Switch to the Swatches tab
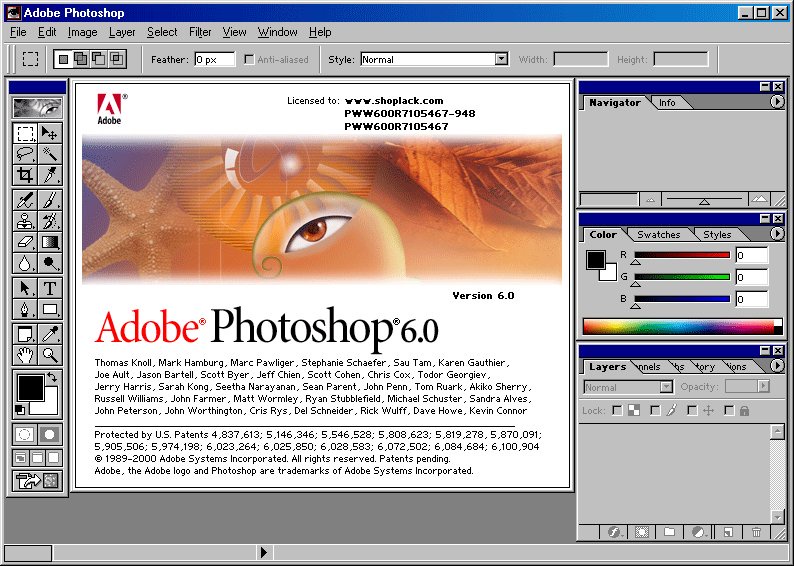This screenshot has width=794, height=566. coord(658,234)
